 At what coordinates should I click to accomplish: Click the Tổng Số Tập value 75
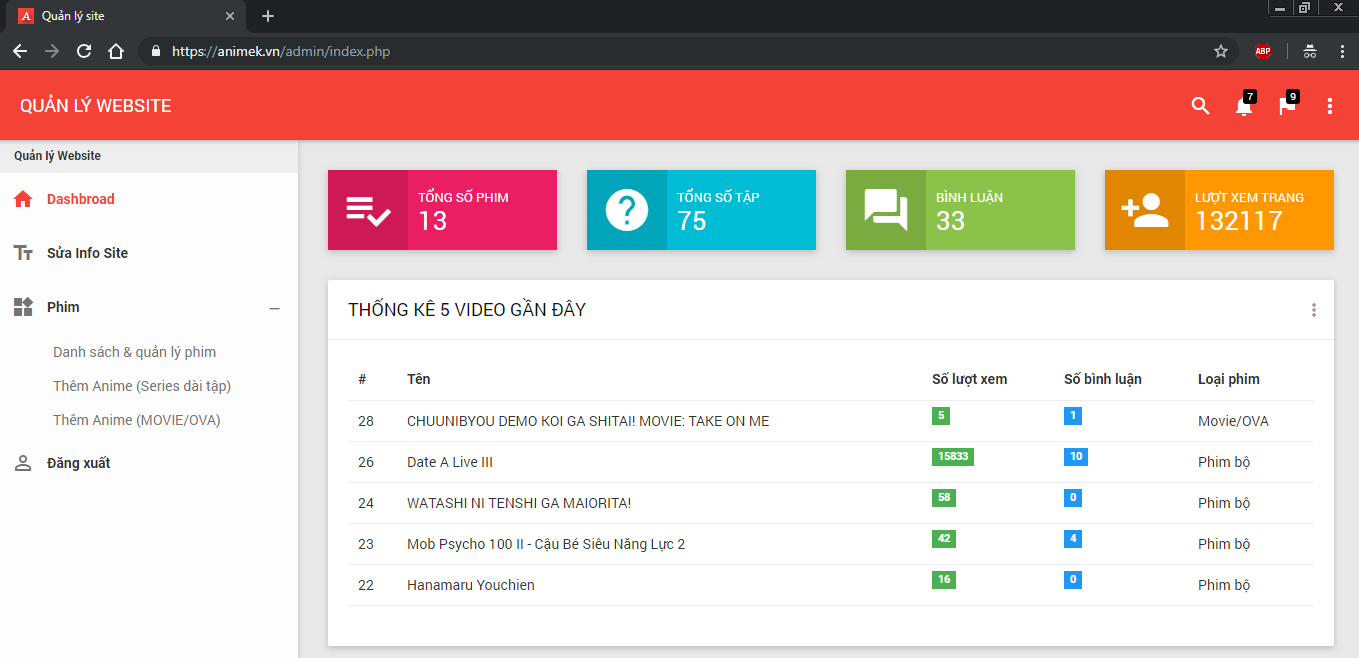click(692, 221)
